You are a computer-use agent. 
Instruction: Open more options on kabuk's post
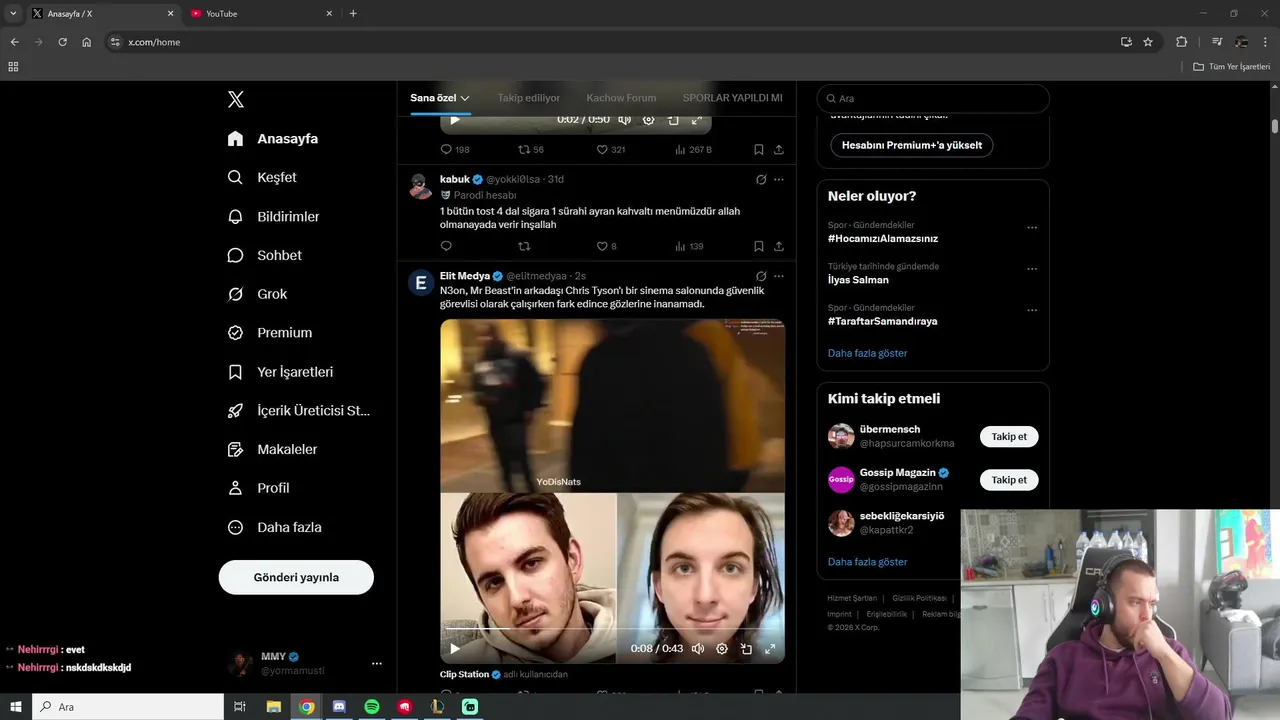pyautogui.click(x=779, y=179)
